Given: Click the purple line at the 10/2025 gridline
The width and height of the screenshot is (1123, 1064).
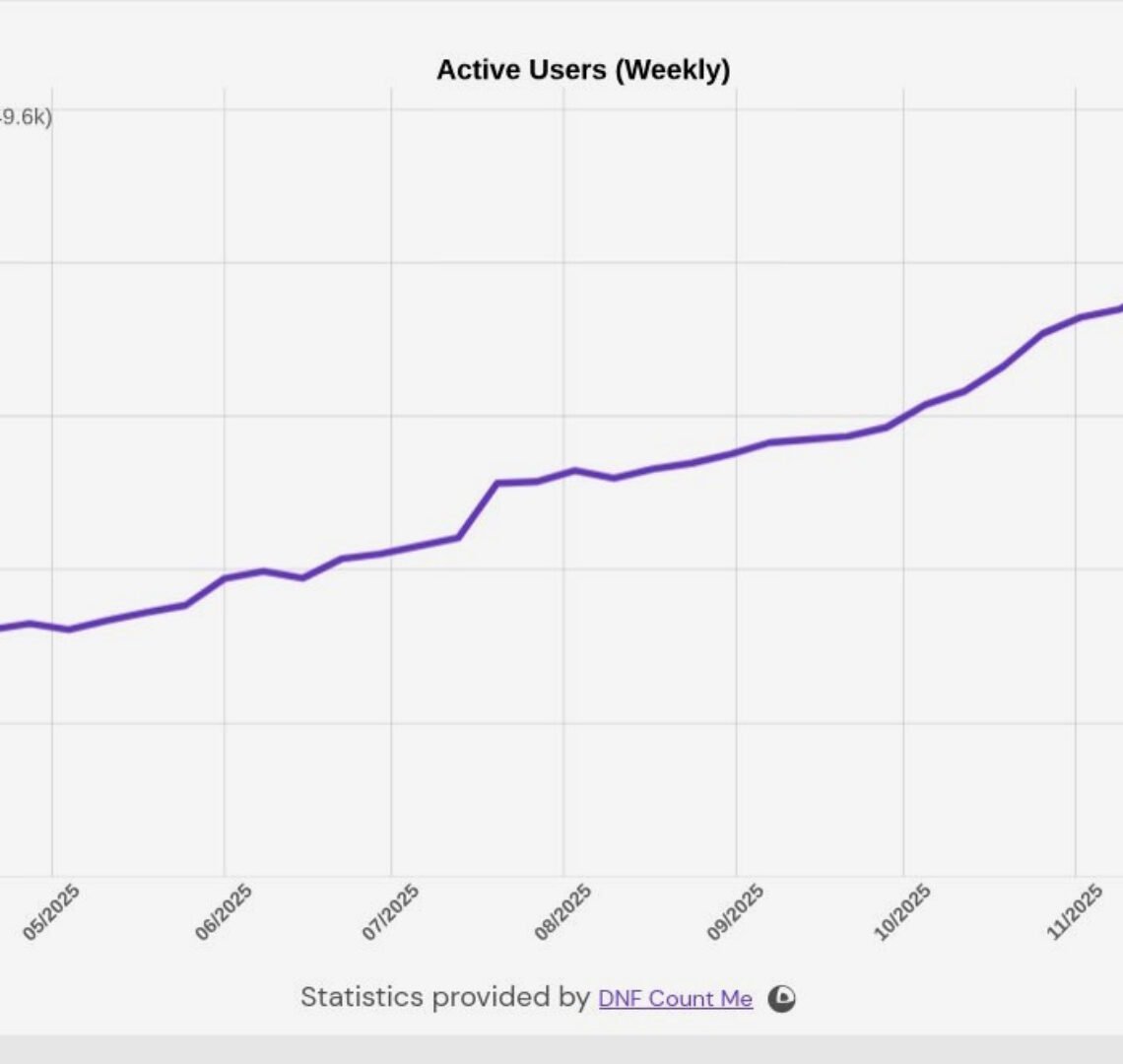Looking at the screenshot, I should pos(903,416).
